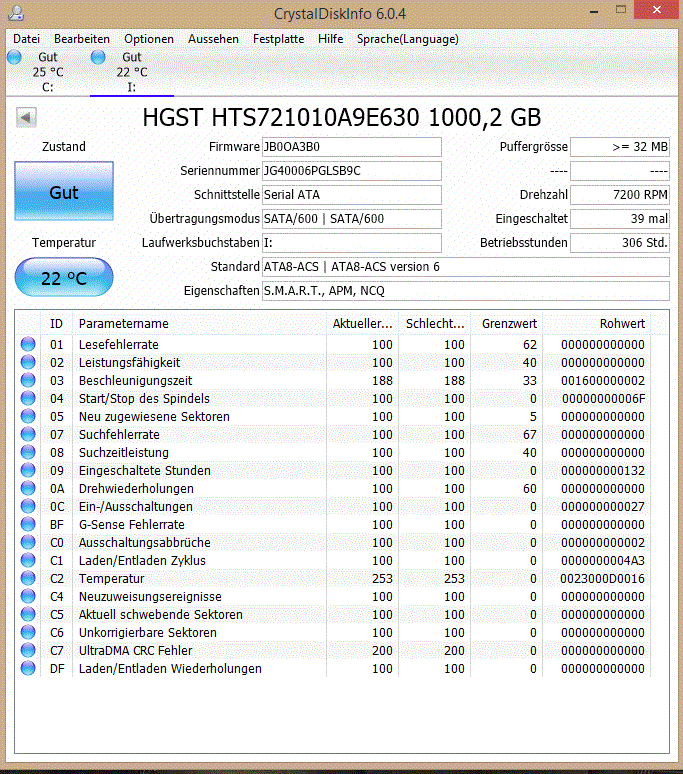Click status orb for Eingeschaltete Stunden row

pyautogui.click(x=28, y=470)
